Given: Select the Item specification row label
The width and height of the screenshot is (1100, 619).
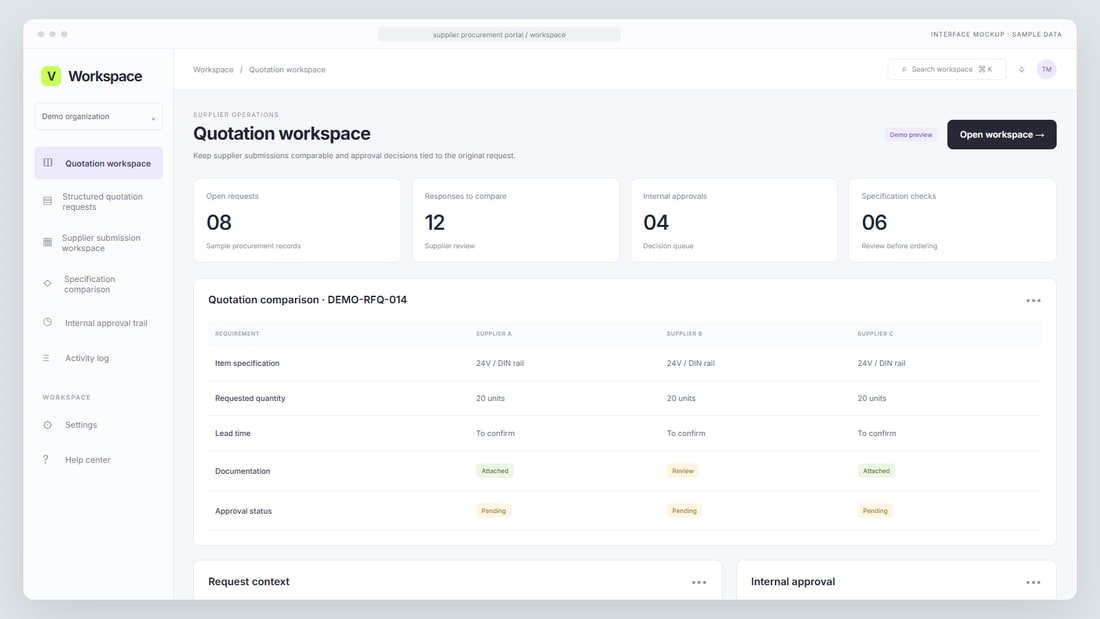Looking at the screenshot, I should [x=247, y=363].
